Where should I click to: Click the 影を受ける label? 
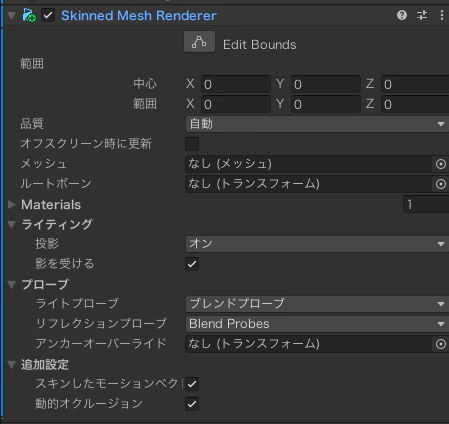[65, 264]
